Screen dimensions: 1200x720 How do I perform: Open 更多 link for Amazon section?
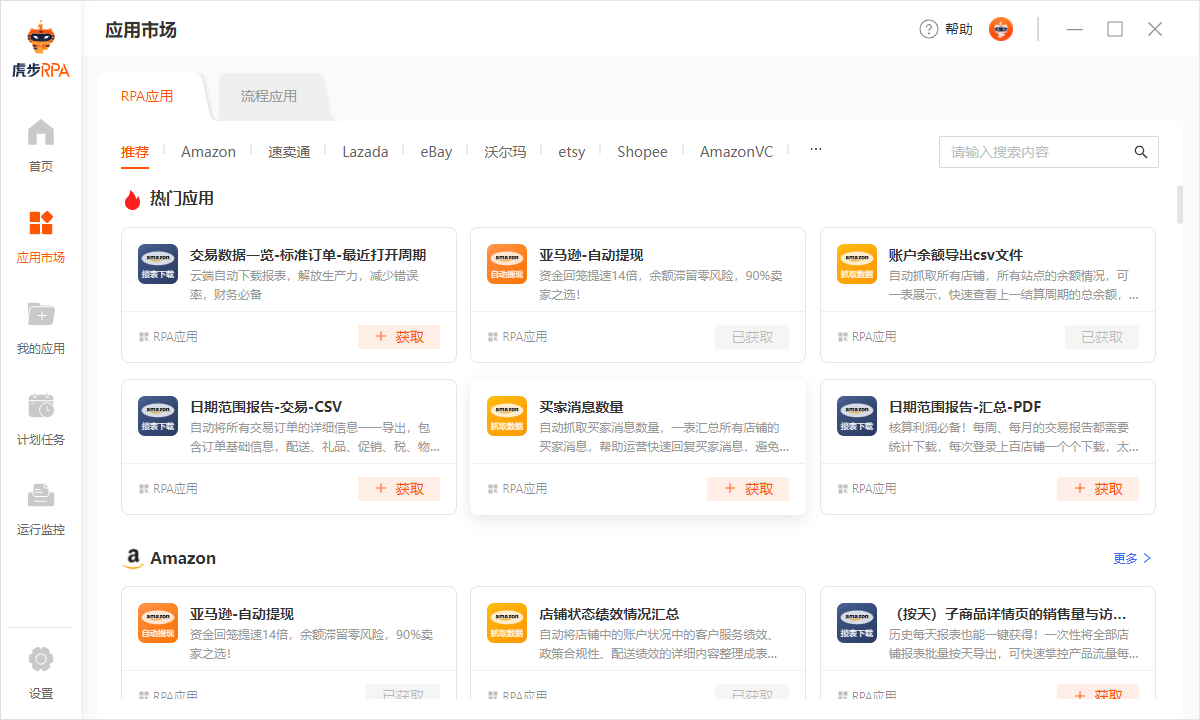(x=1133, y=558)
